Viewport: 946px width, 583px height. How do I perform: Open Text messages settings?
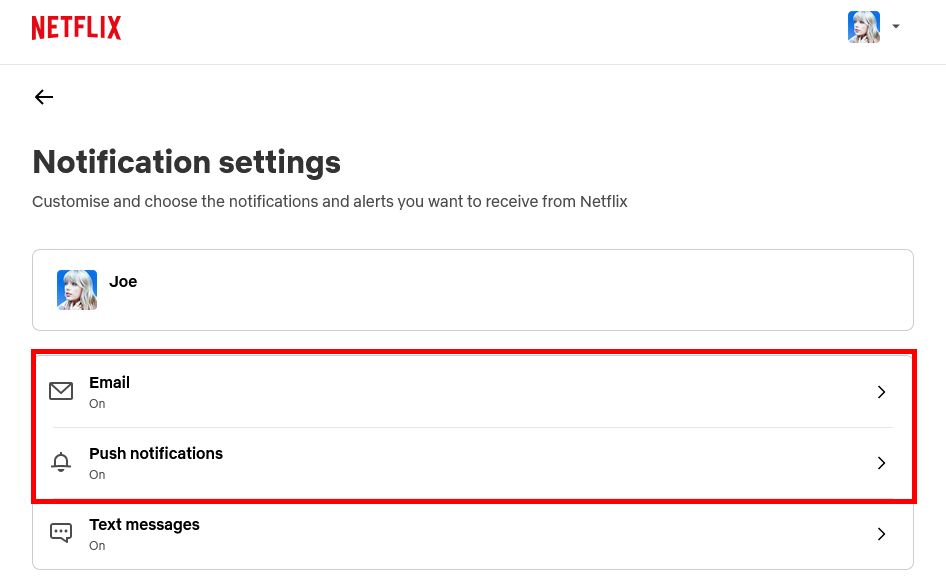473,534
